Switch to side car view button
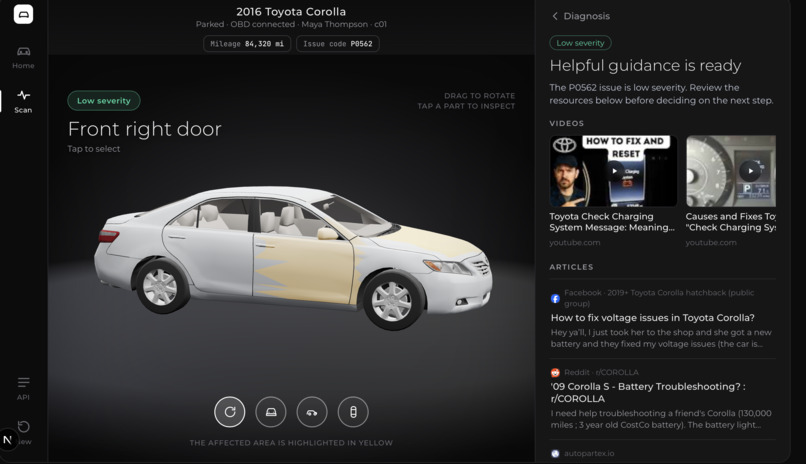 pyautogui.click(x=312, y=412)
